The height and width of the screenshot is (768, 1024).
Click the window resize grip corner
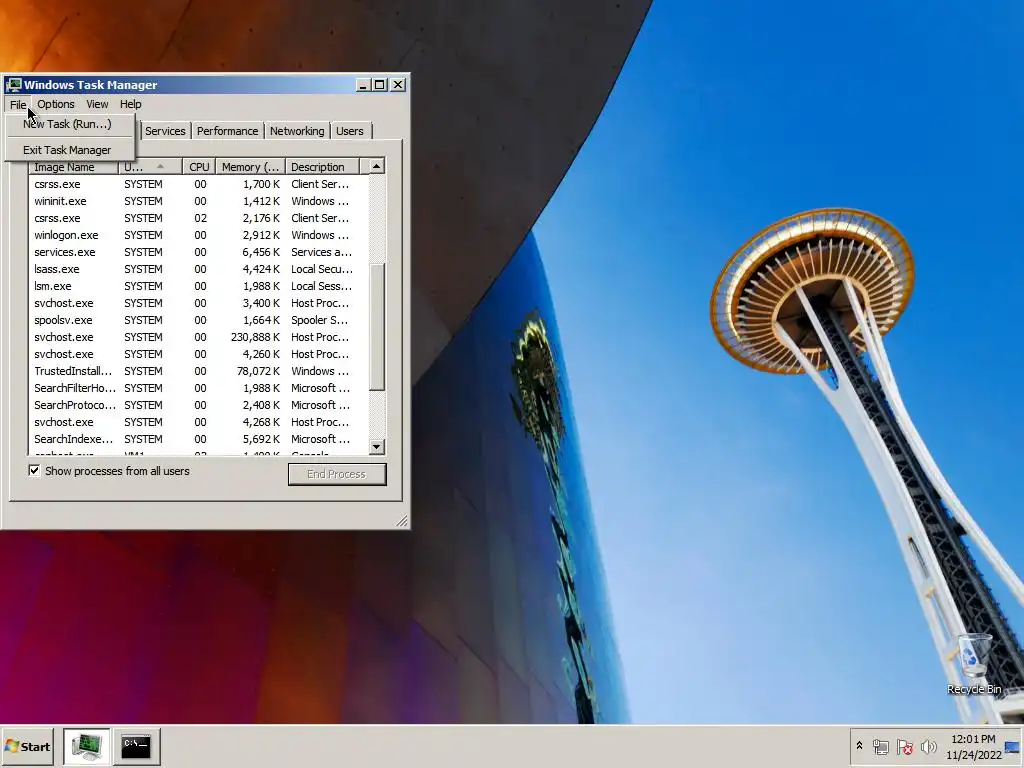point(402,520)
